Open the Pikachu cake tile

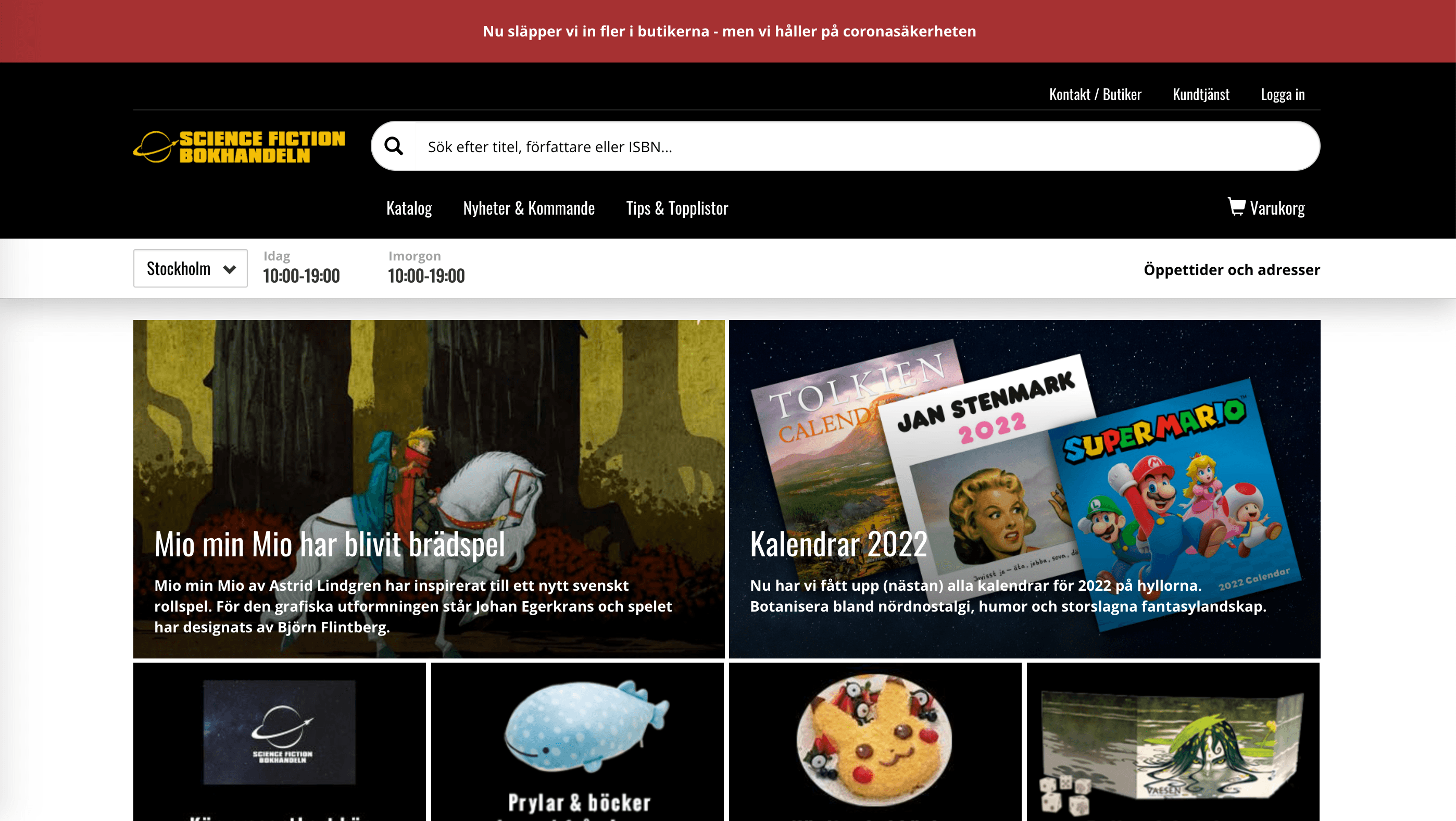(875, 742)
